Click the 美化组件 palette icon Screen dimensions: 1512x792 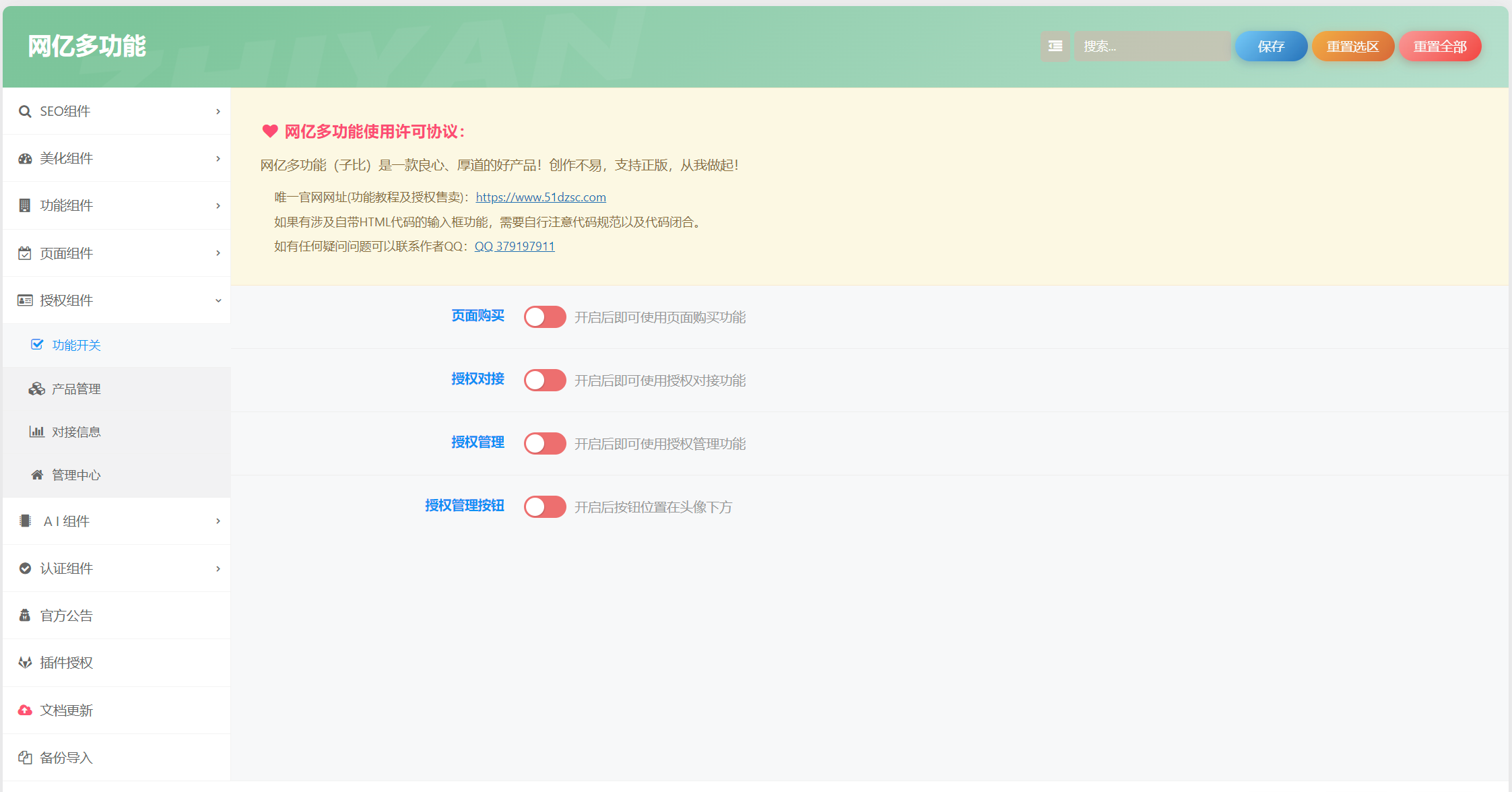pos(25,159)
